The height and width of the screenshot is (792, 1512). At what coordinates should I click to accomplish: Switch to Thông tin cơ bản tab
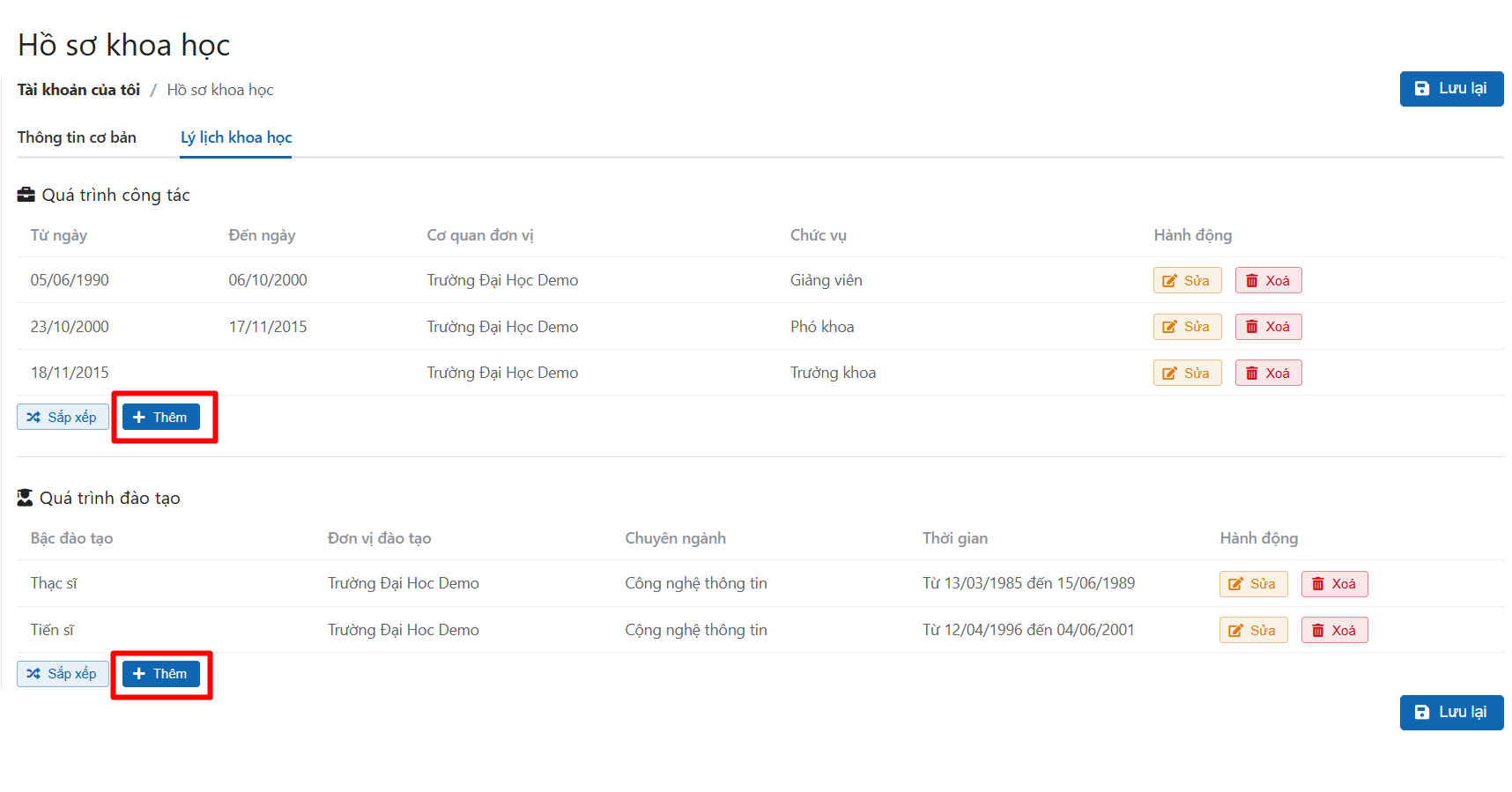pyautogui.click(x=77, y=137)
